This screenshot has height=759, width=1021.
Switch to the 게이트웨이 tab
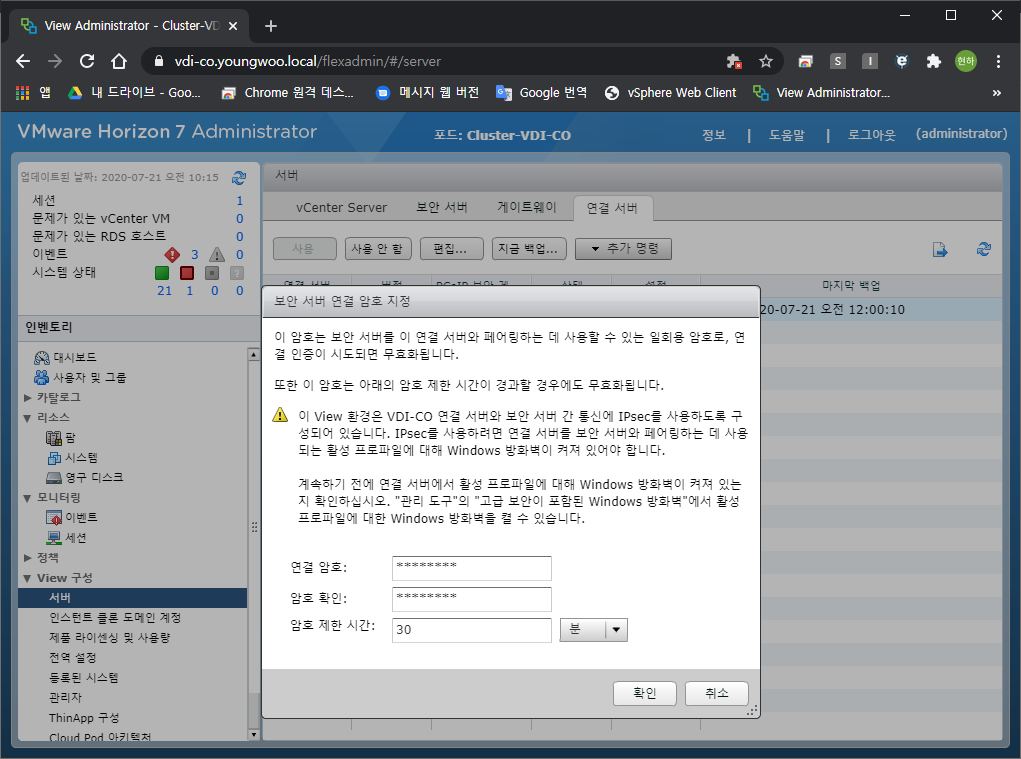click(x=527, y=208)
